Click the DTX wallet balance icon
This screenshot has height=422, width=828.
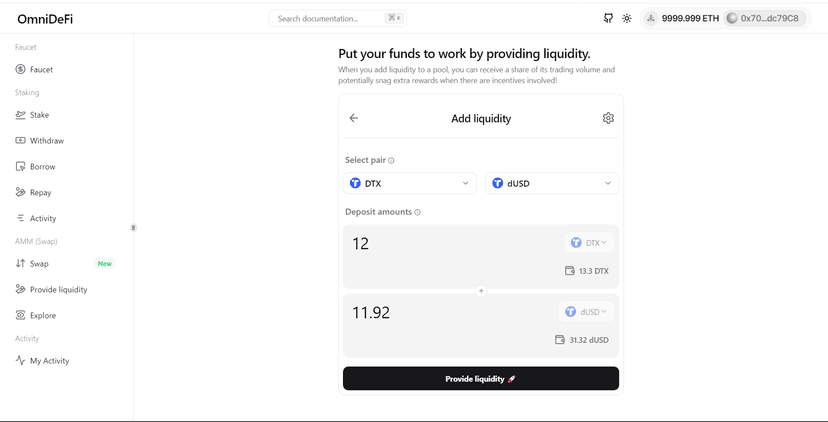point(569,271)
